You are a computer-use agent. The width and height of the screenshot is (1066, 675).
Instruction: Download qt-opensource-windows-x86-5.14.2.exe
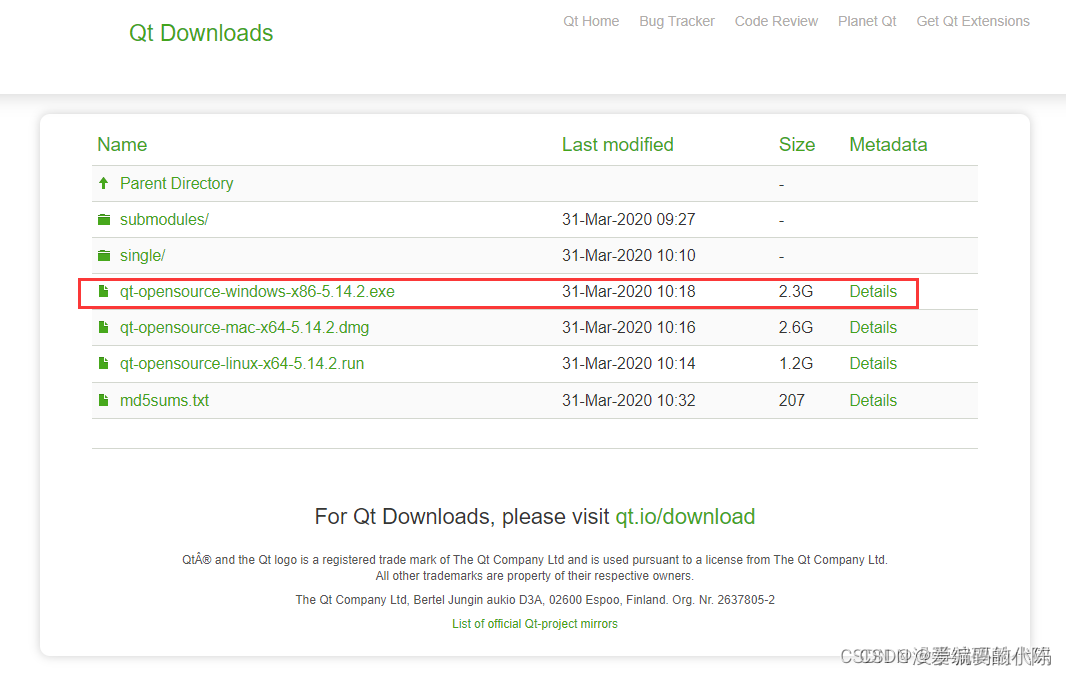[257, 292]
